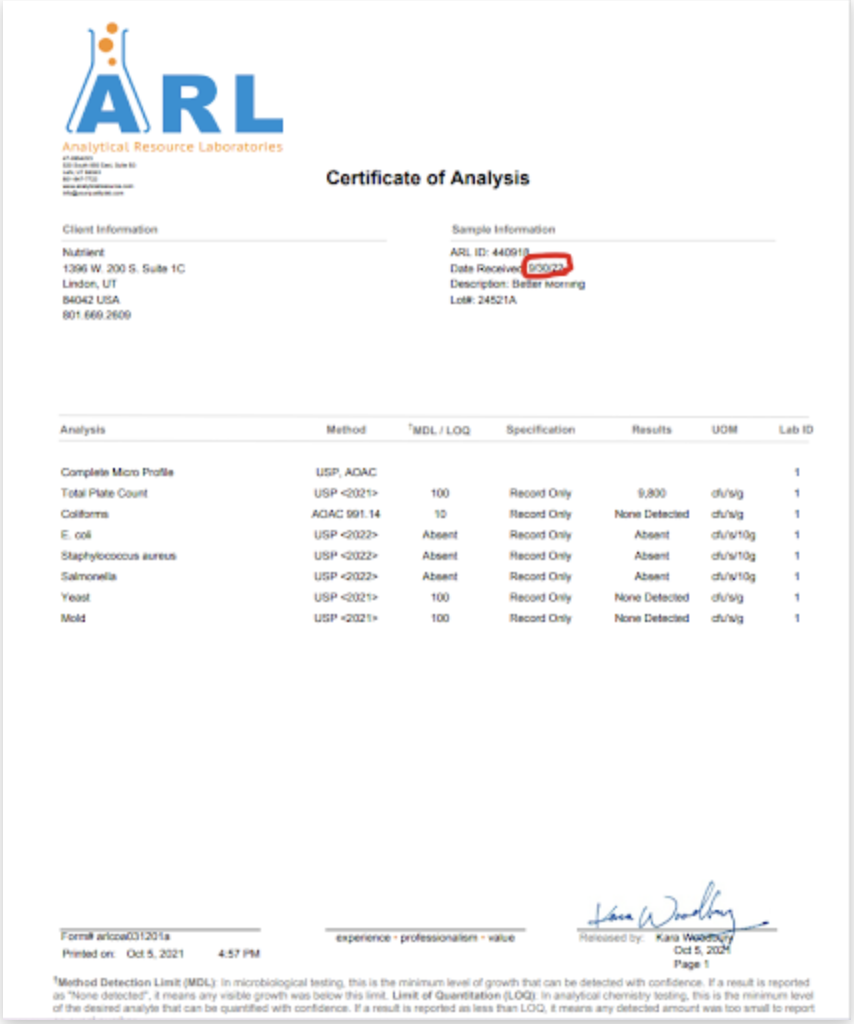
Task: Select the 'Coliforms' analysis name
Action: coord(85,514)
